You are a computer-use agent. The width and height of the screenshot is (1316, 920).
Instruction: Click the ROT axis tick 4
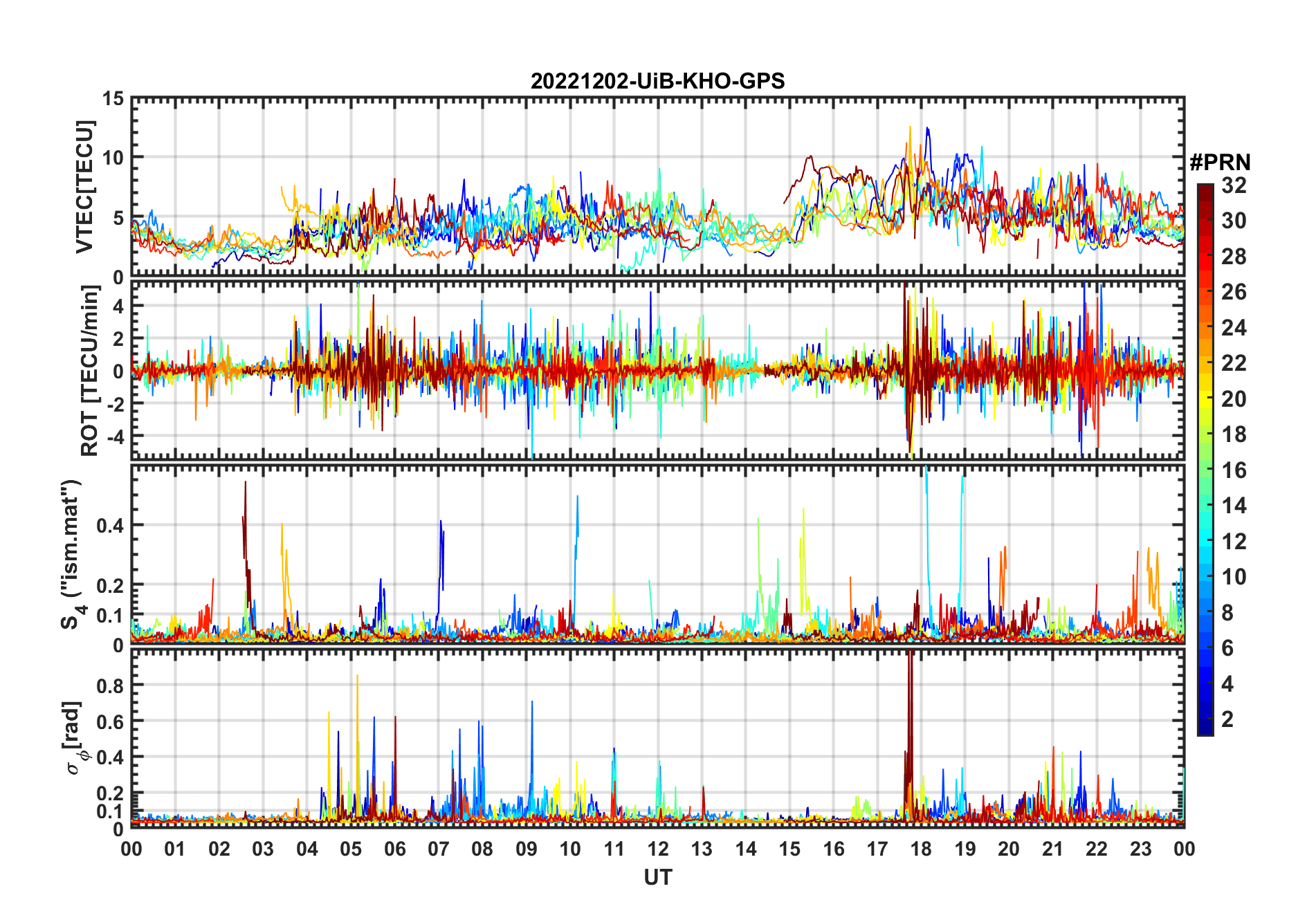(118, 306)
